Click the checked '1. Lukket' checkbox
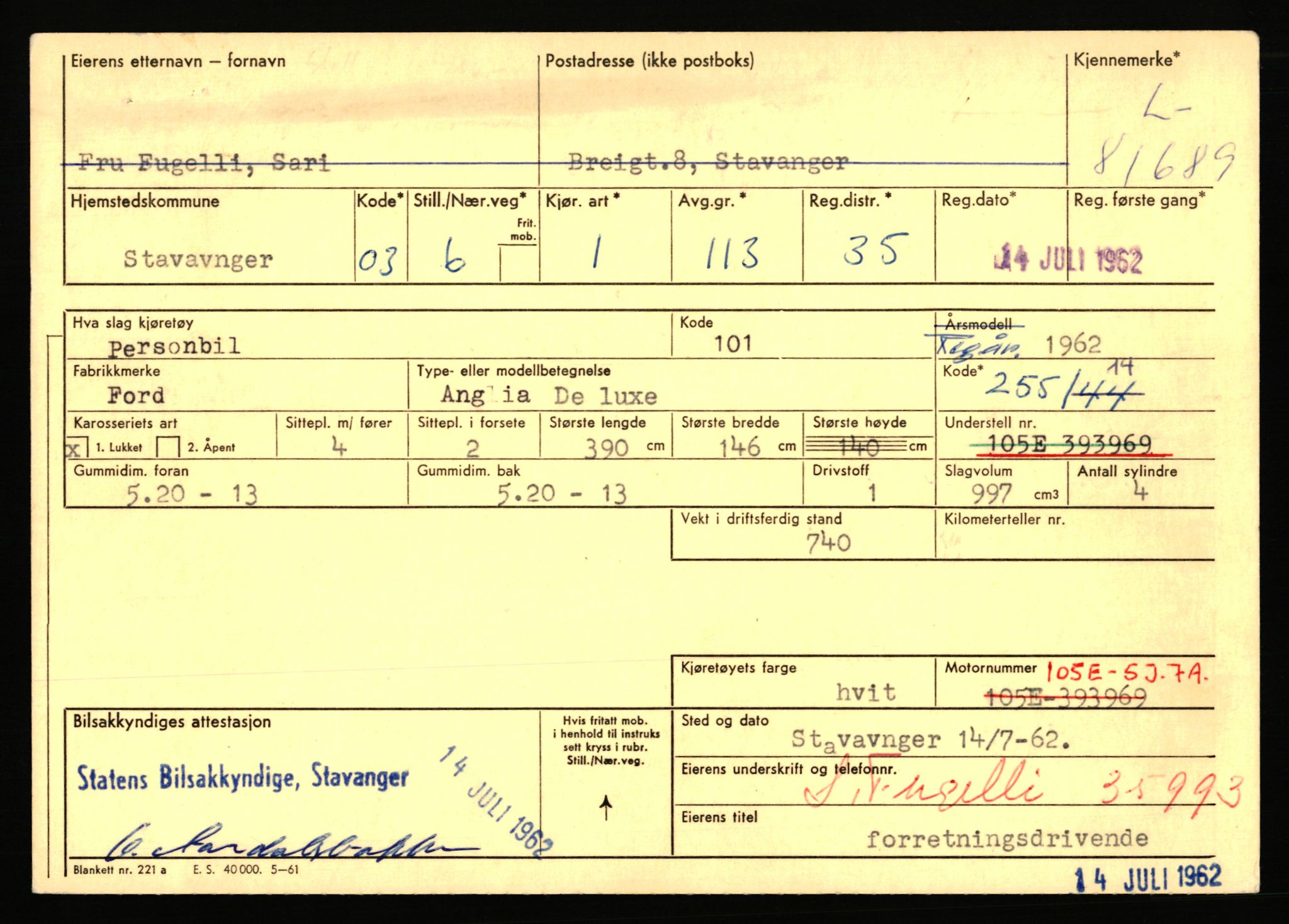1289x924 pixels. pyautogui.click(x=76, y=448)
